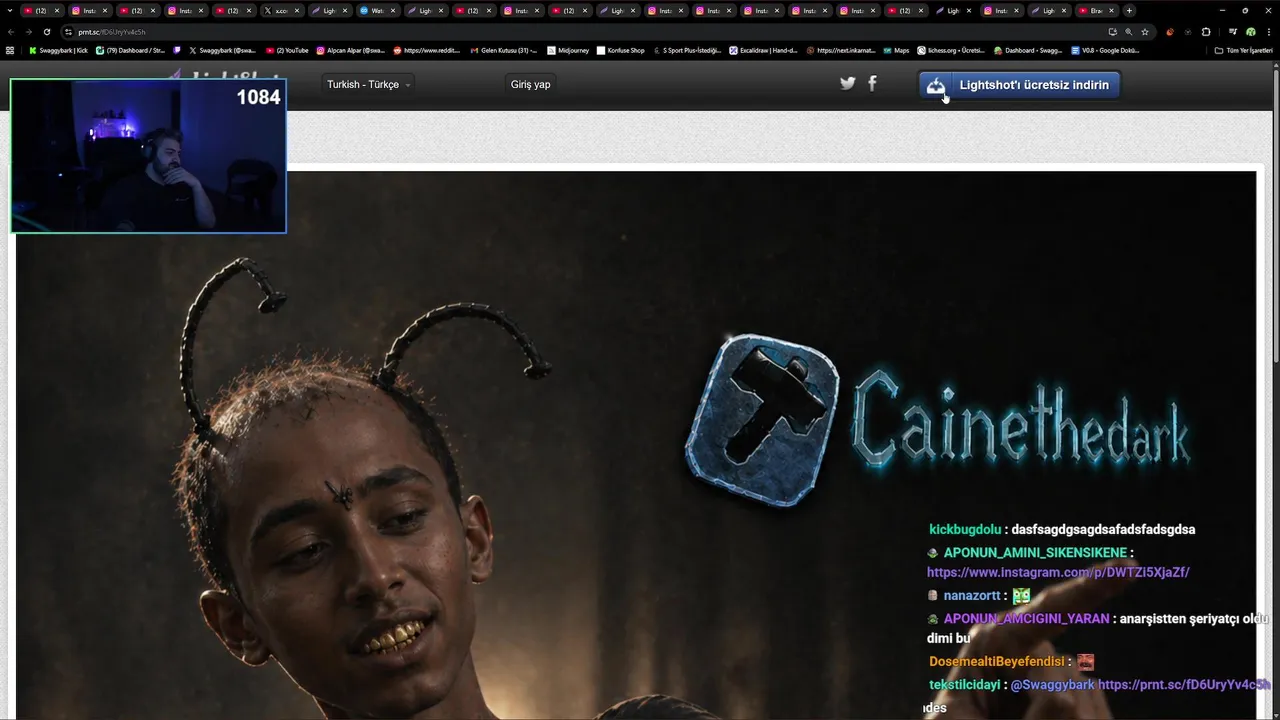
Task: Open the Excalidraw bookmark
Action: [763, 50]
